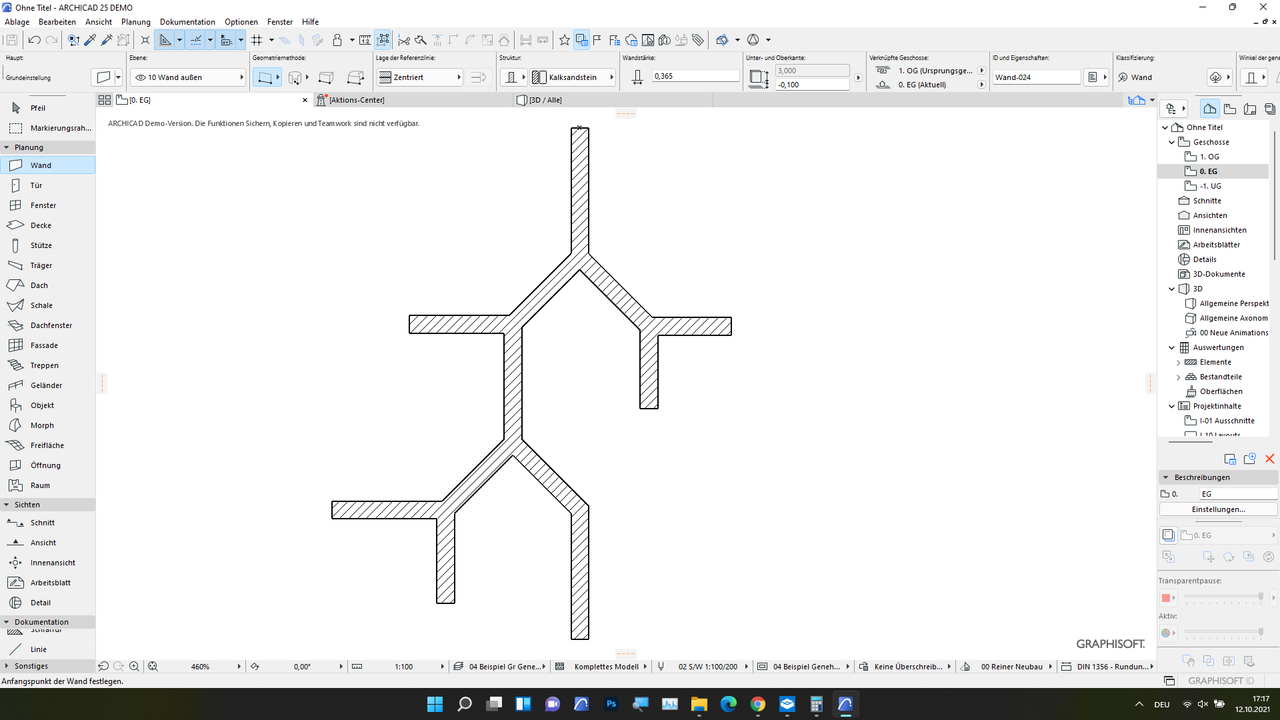Viewport: 1280px width, 720px height.
Task: Open the Zentriert reference line dropdown
Action: [420, 77]
